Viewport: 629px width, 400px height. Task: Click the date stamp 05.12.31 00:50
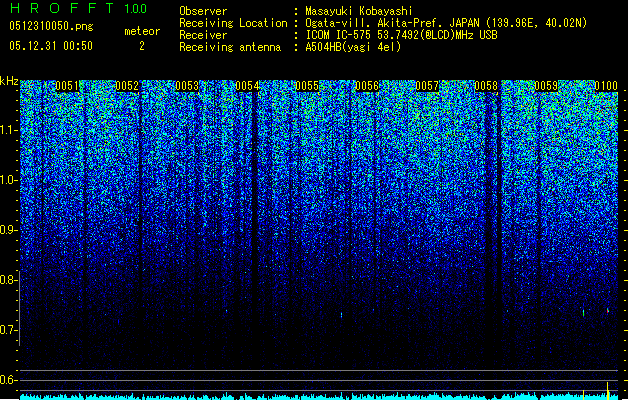[x=51, y=46]
